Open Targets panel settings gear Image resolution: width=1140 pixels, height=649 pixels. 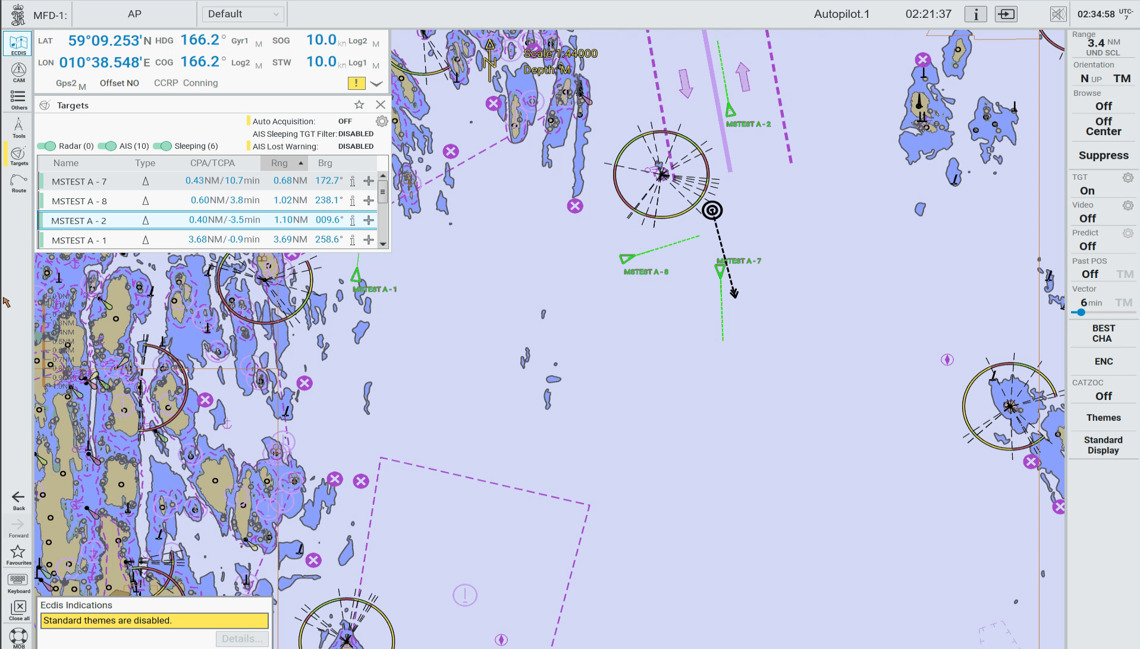pos(381,121)
